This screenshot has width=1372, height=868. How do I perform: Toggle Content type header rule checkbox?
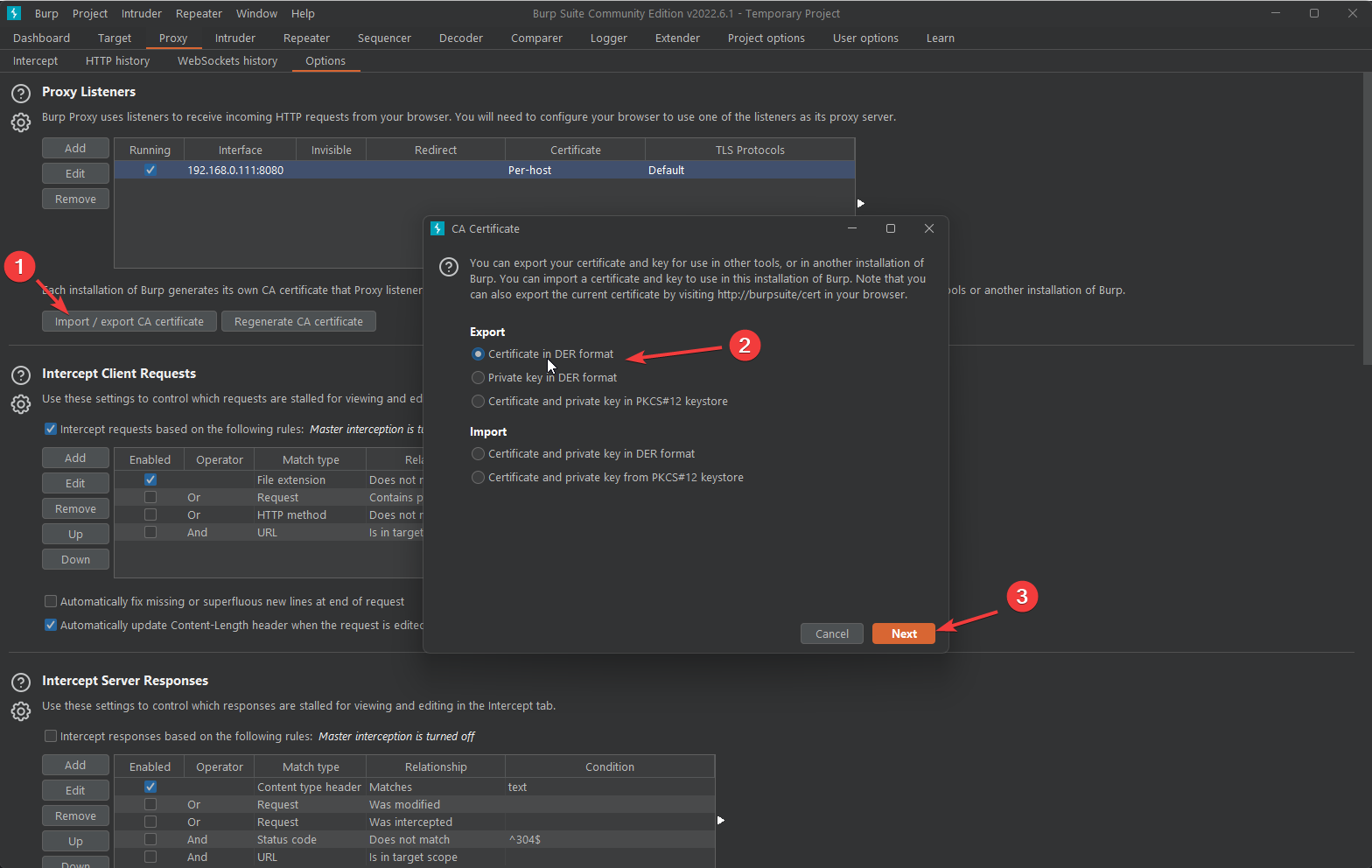coord(150,787)
